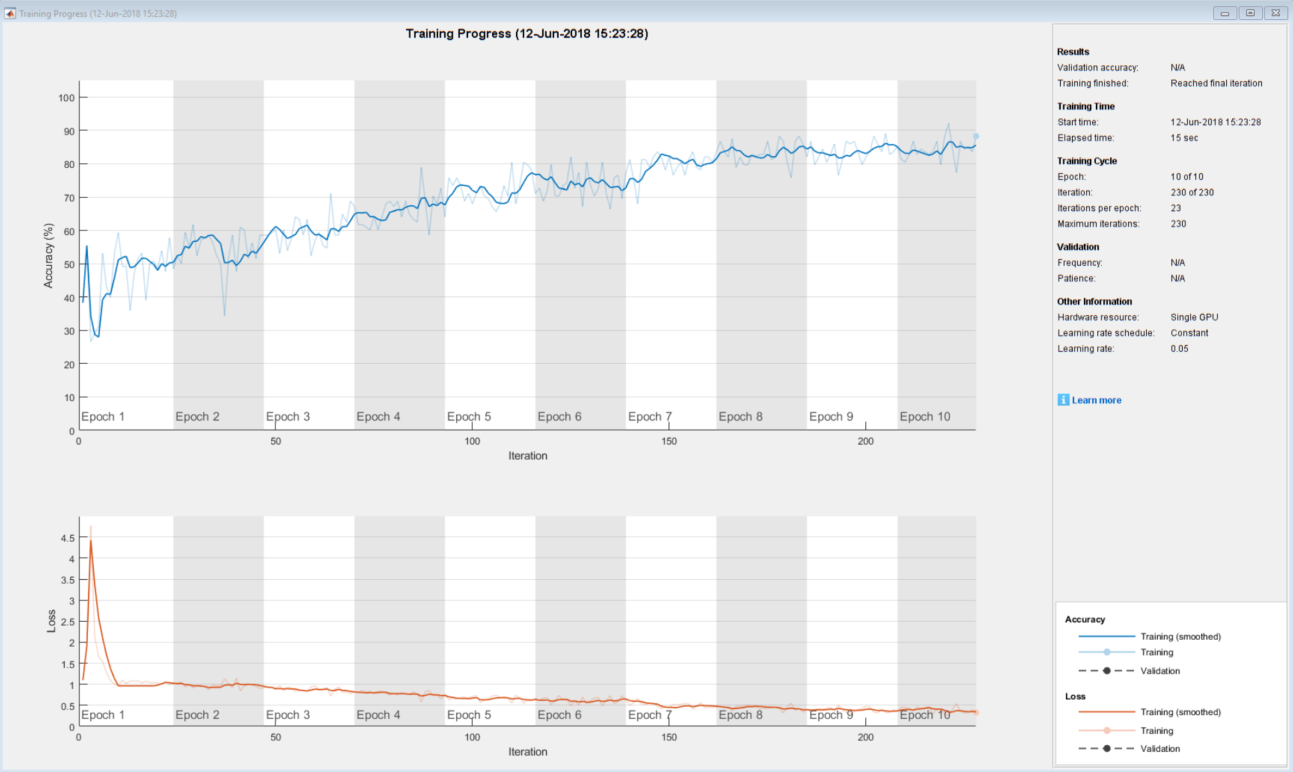Image resolution: width=1293 pixels, height=772 pixels.
Task: Click Accuracy legend Training (smoothed) entry
Action: [x=1150, y=636]
